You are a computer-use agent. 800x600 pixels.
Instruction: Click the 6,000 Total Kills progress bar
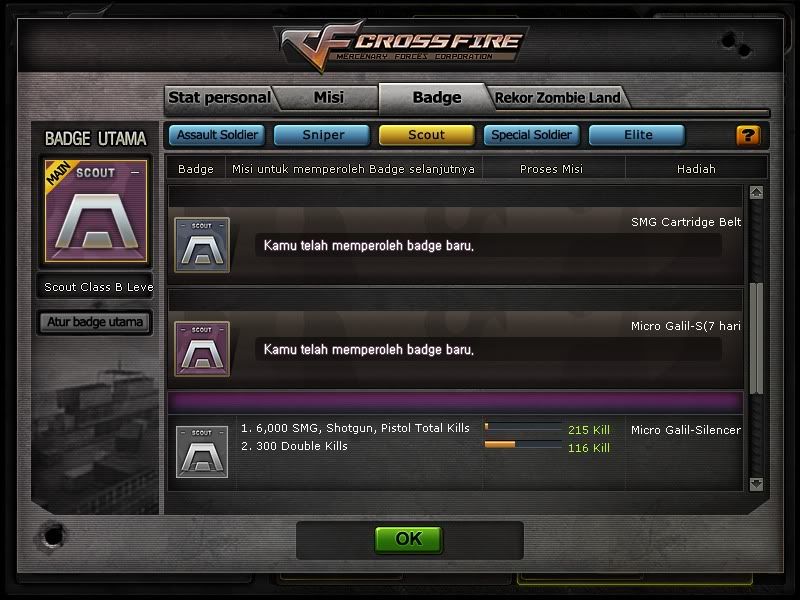(x=523, y=427)
